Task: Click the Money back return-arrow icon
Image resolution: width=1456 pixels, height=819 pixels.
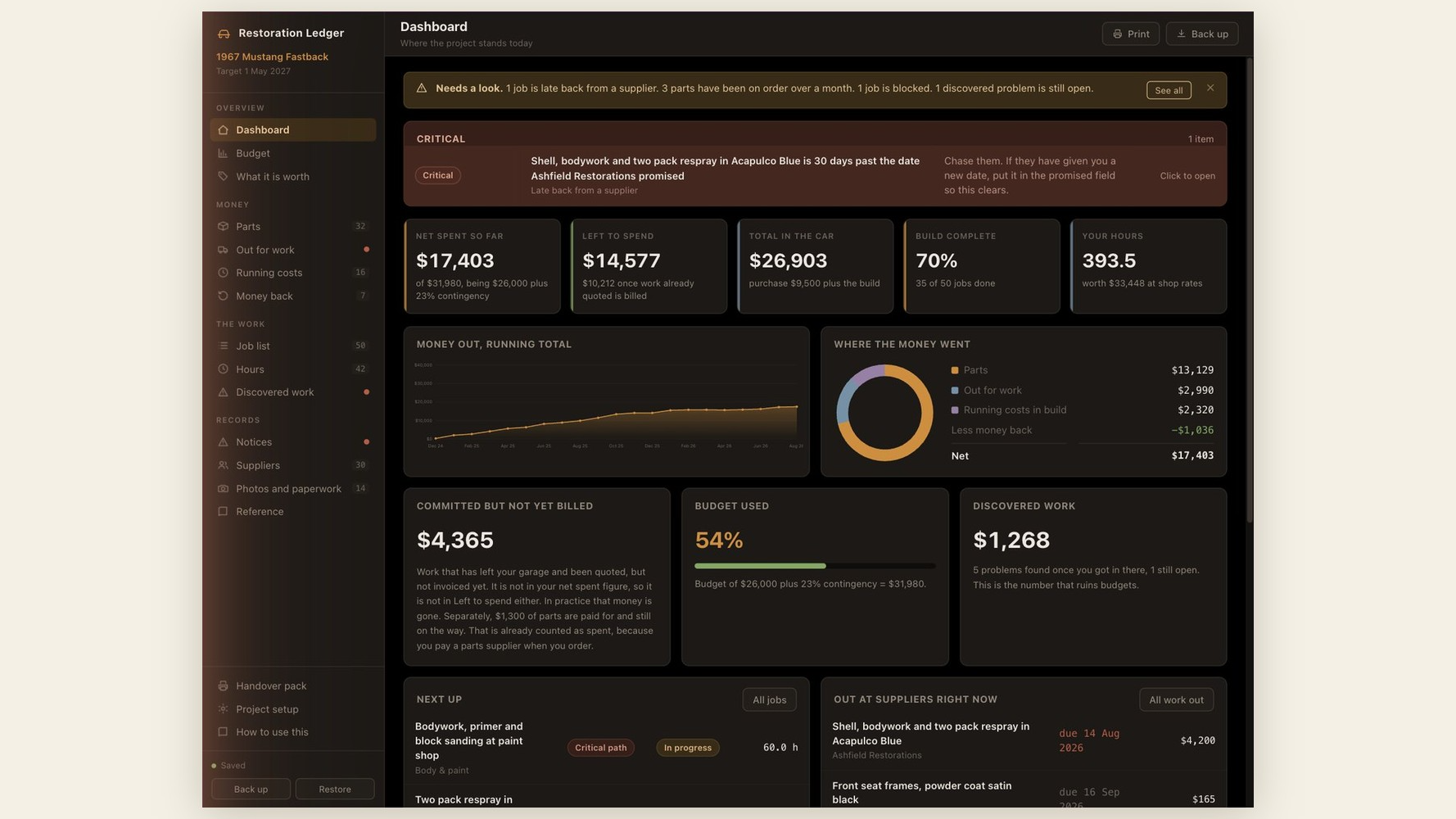Action: 223,296
